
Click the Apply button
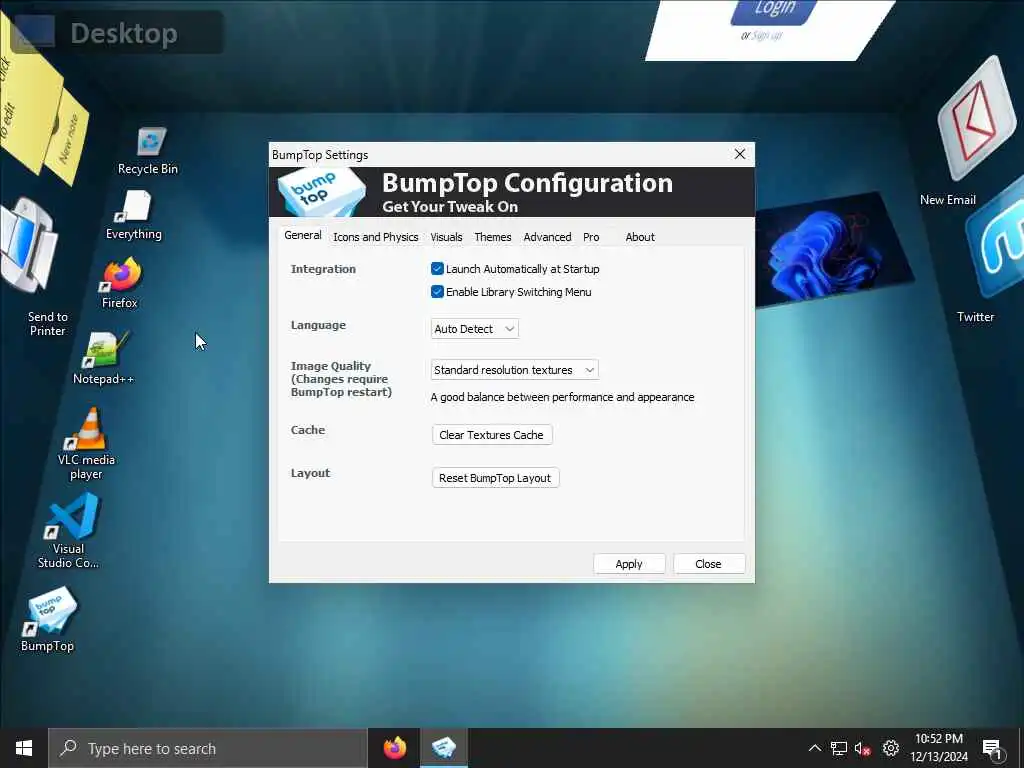629,564
